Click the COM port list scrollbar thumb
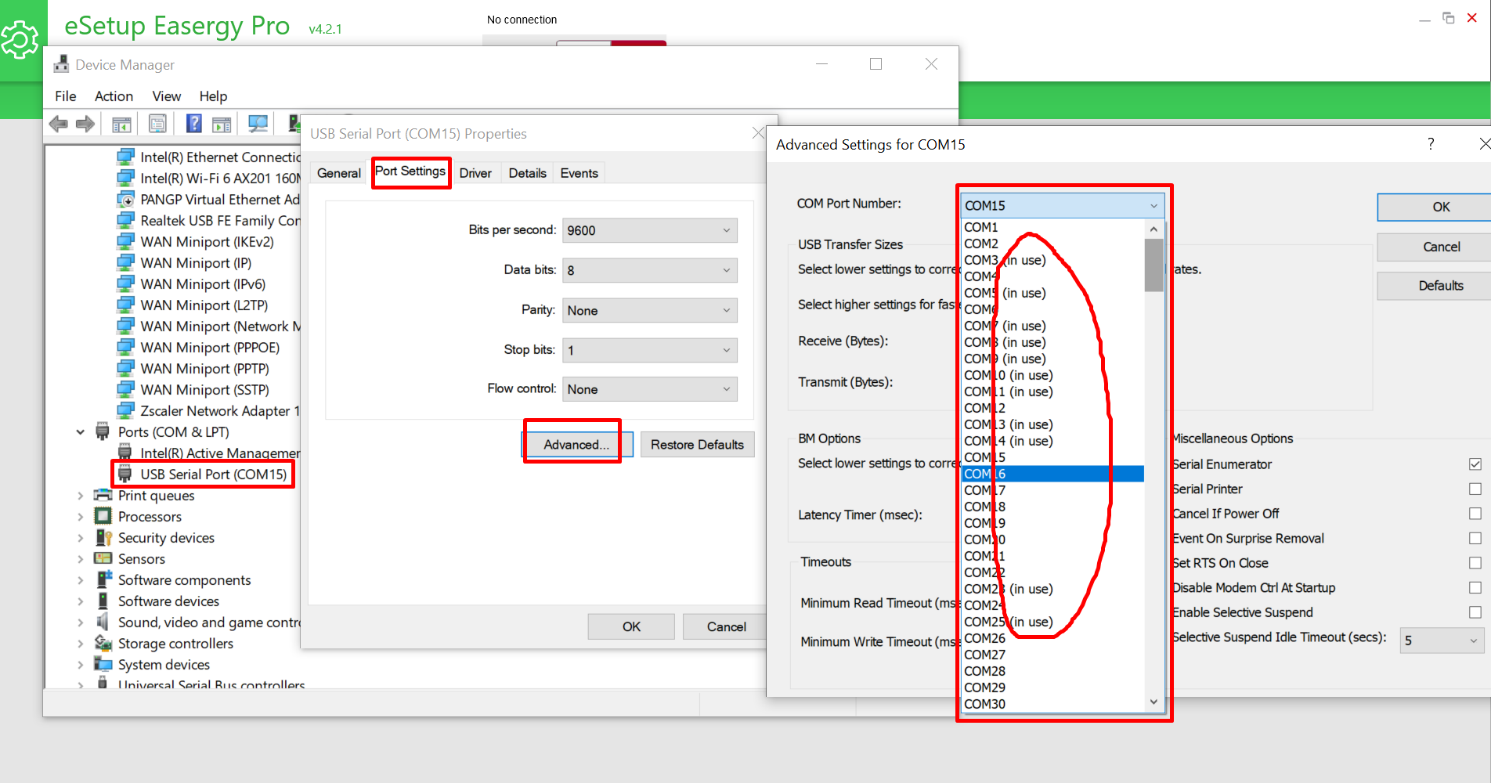 tap(1154, 265)
